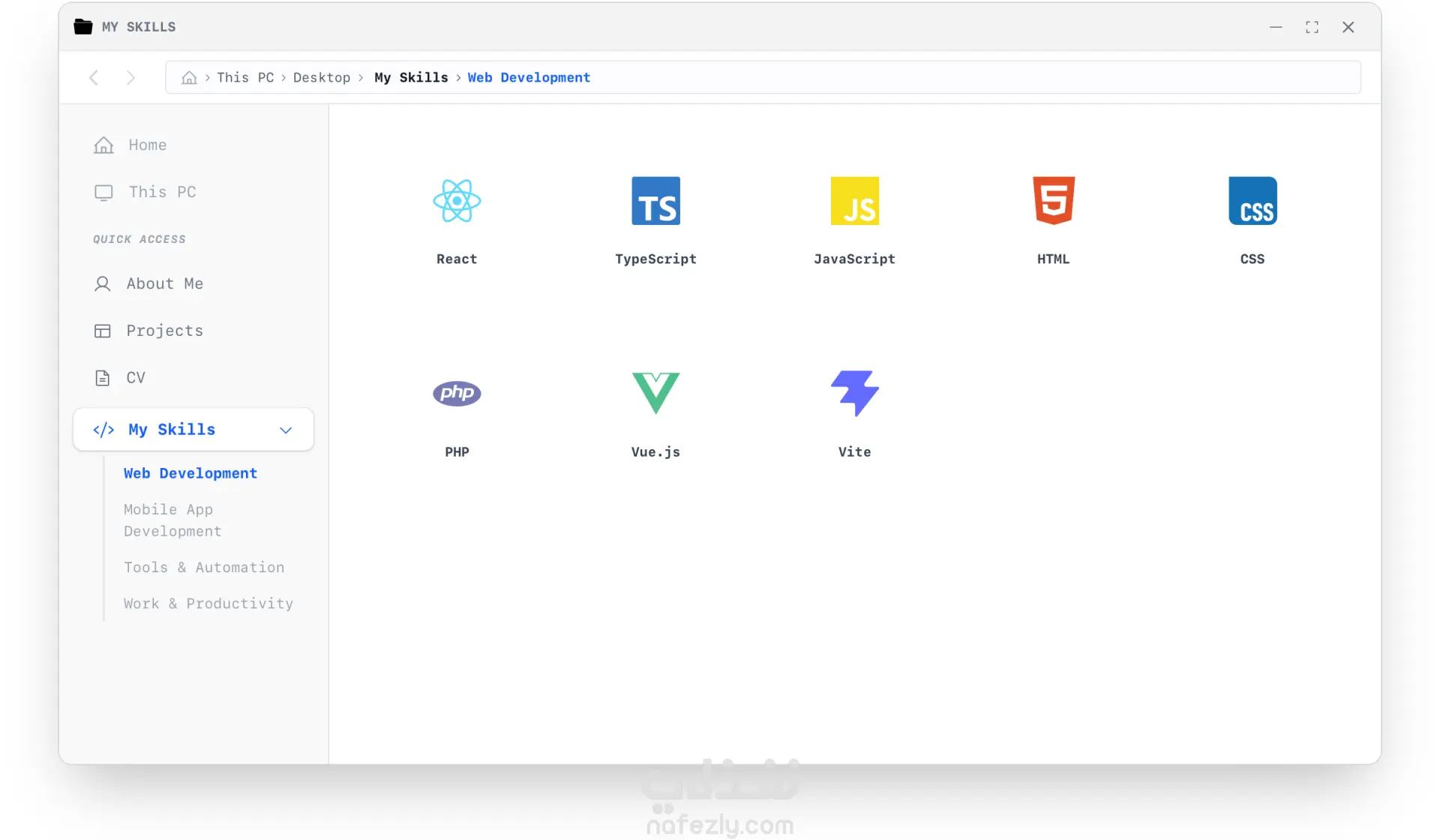Select Tools & Automation category
1440x840 pixels.
coord(204,567)
